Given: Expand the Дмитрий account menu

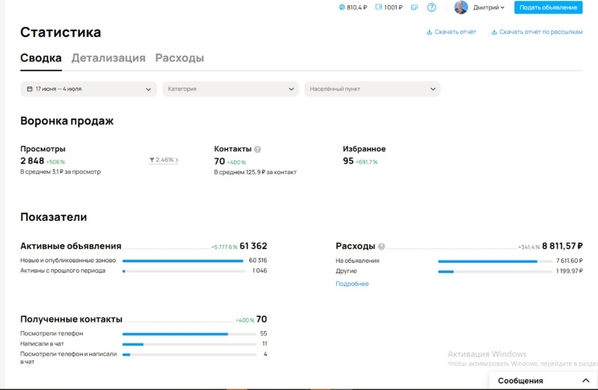Looking at the screenshot, I should (x=489, y=7).
